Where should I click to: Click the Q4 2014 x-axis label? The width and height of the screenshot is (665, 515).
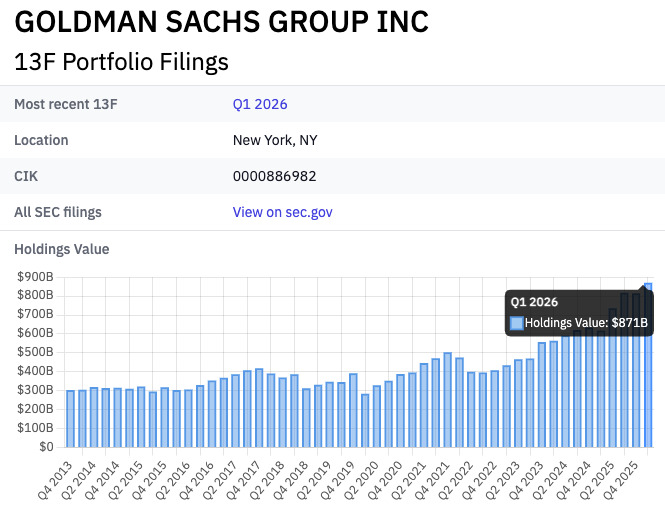(x=102, y=480)
